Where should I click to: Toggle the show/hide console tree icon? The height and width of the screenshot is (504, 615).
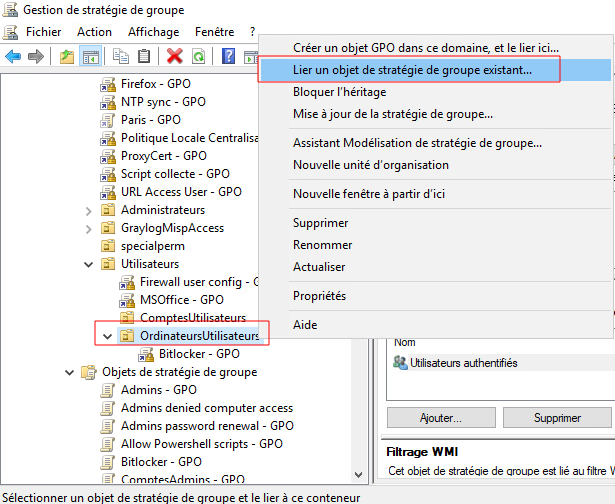[x=90, y=56]
